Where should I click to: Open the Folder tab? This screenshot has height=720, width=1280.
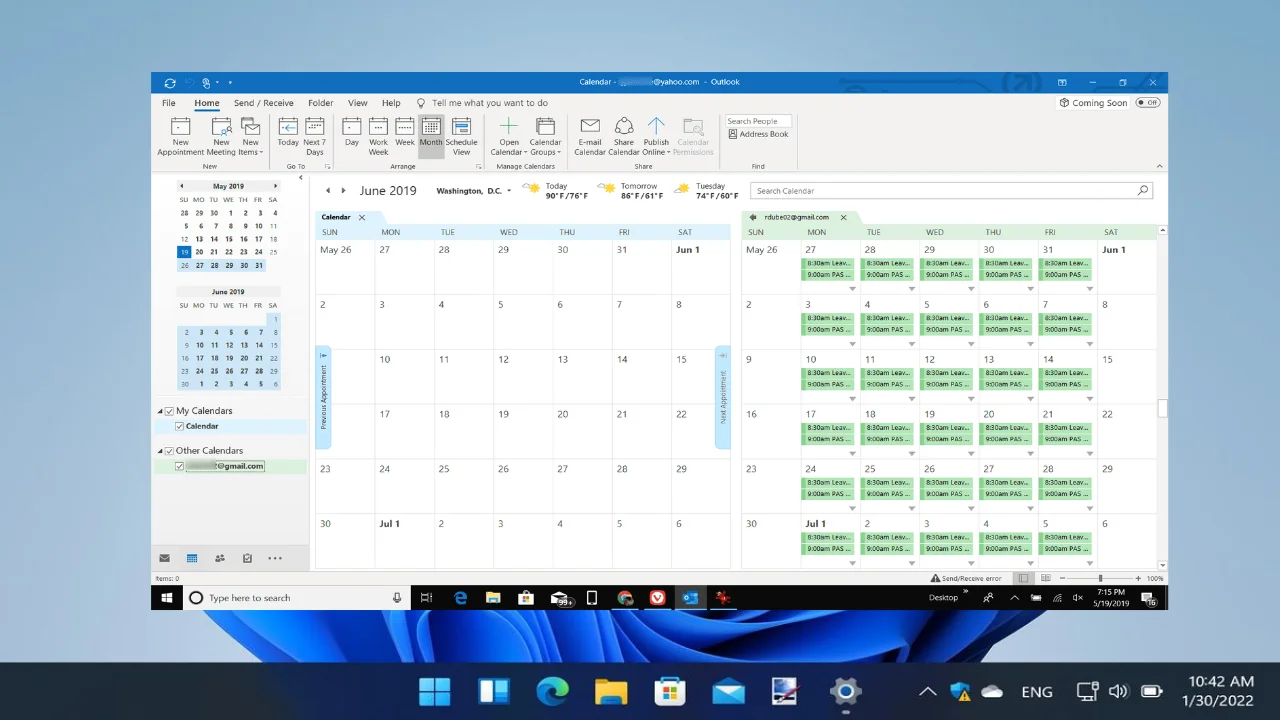pos(321,103)
